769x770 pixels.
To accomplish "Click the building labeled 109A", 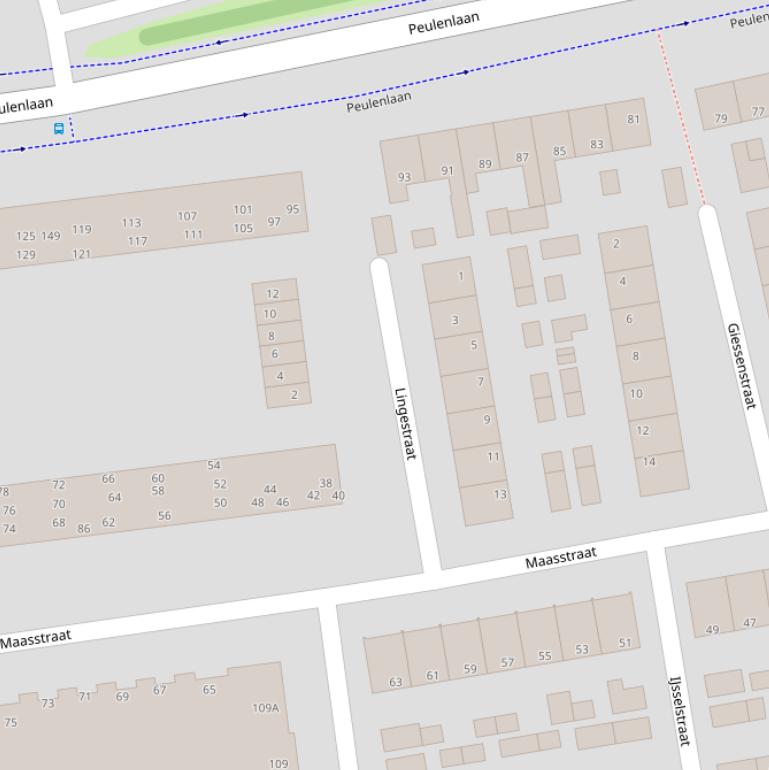I will tap(265, 708).
